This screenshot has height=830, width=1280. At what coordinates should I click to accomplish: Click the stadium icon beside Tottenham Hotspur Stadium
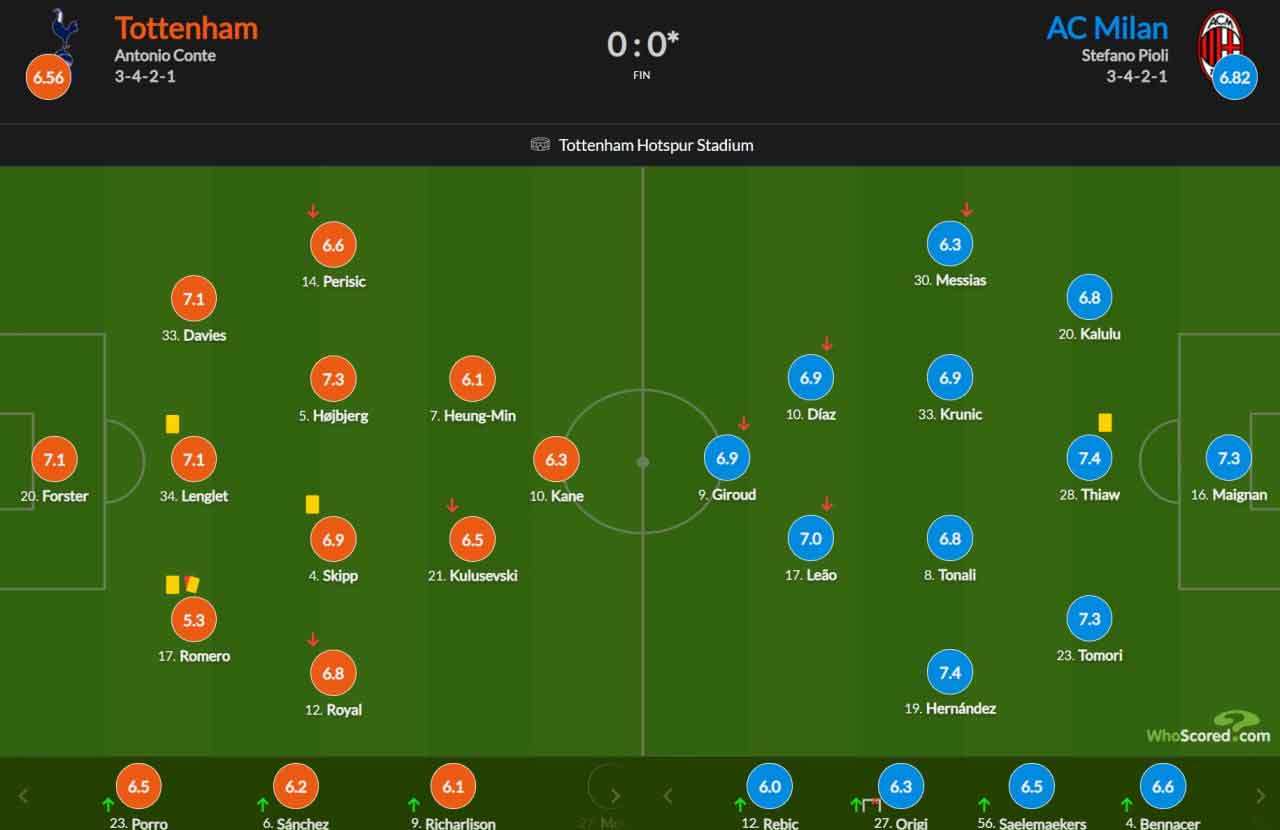[540, 145]
